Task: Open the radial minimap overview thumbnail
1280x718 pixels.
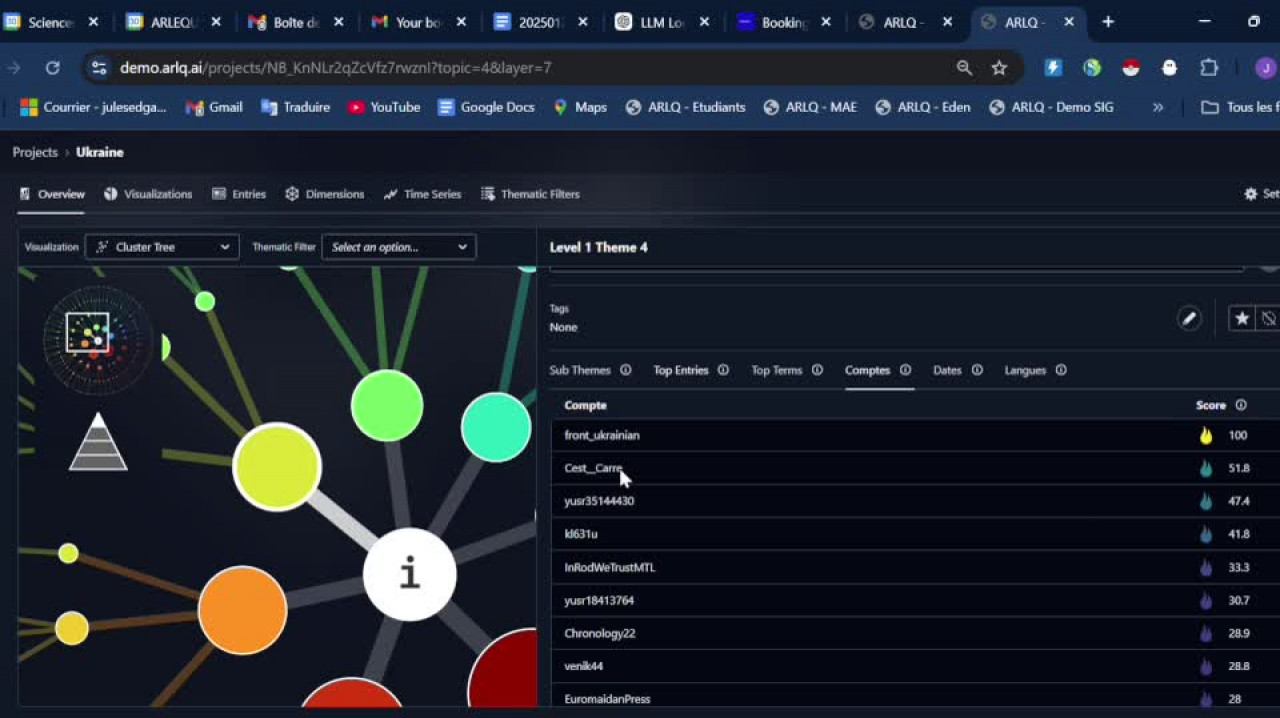Action: click(x=97, y=338)
